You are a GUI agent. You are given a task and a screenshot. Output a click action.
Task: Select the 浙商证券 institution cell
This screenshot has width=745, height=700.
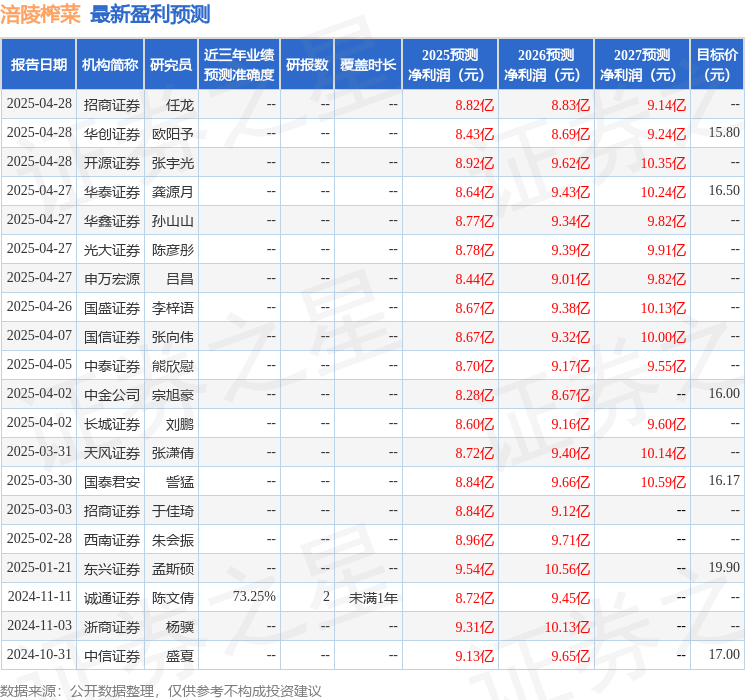click(x=112, y=627)
